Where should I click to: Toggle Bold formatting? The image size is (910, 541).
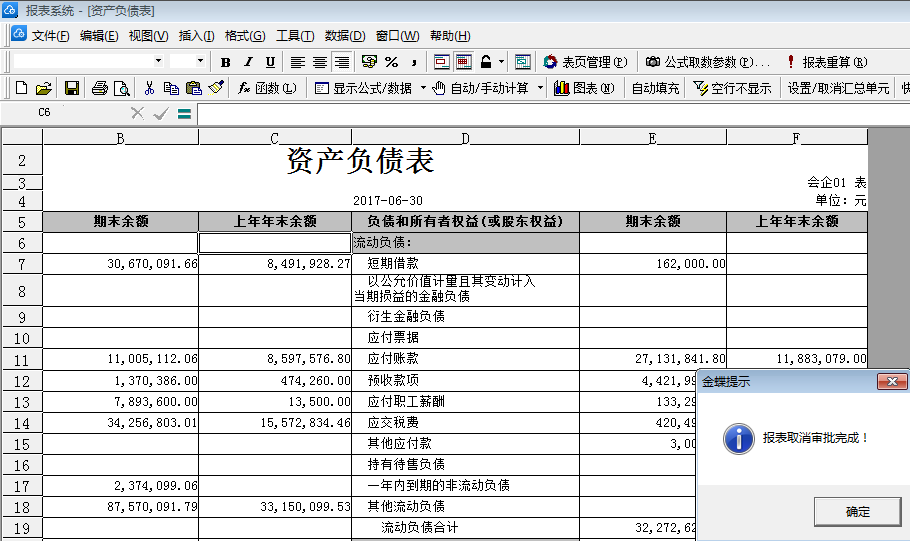click(226, 62)
